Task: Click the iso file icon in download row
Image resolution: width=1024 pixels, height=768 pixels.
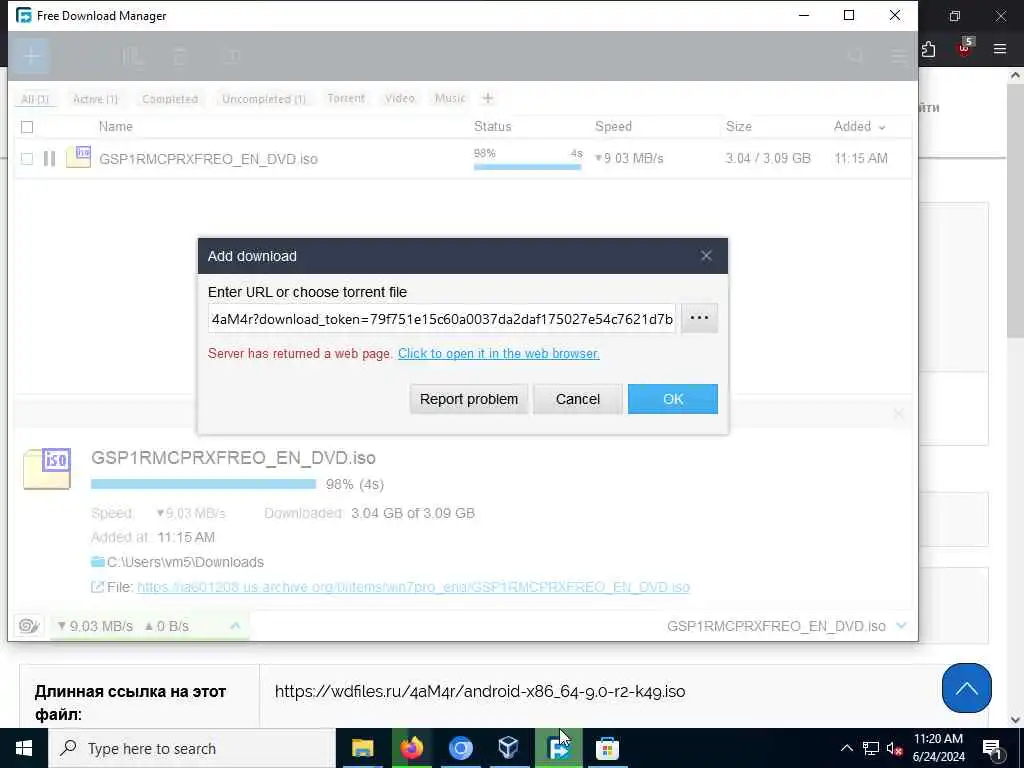Action: [x=78, y=157]
